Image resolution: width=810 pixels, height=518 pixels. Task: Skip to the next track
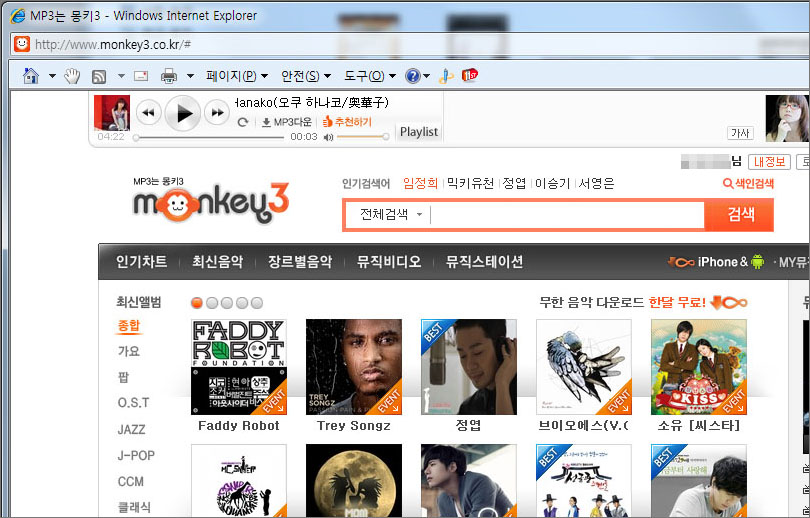[216, 113]
